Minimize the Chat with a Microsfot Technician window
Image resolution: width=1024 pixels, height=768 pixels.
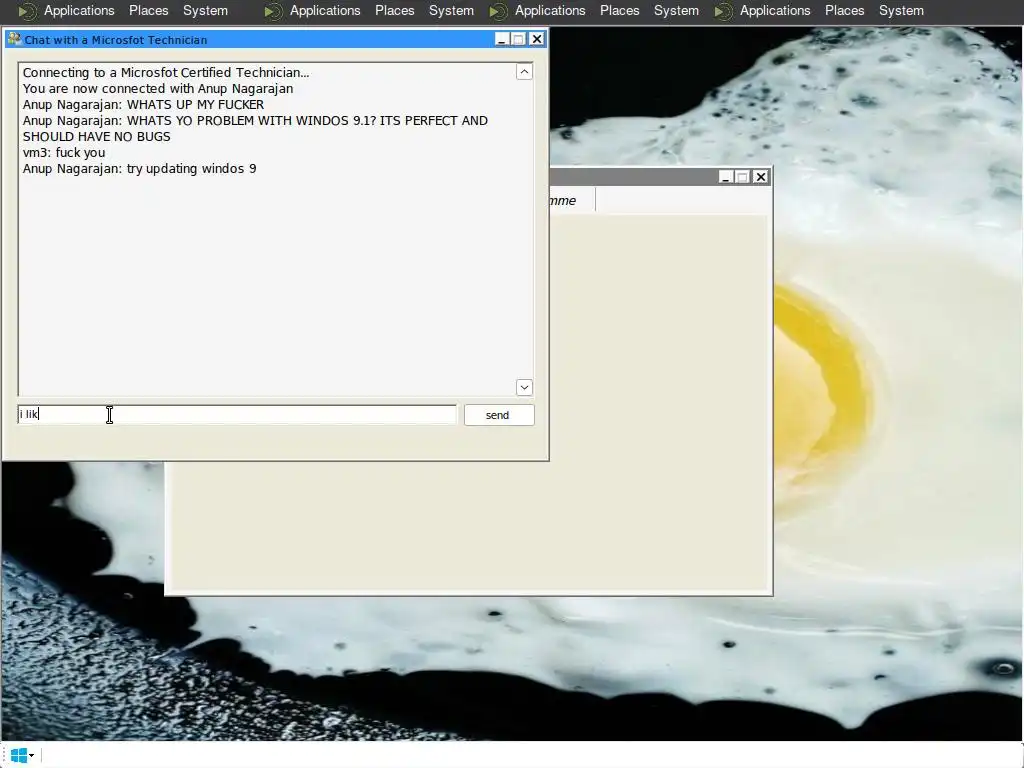pyautogui.click(x=502, y=39)
